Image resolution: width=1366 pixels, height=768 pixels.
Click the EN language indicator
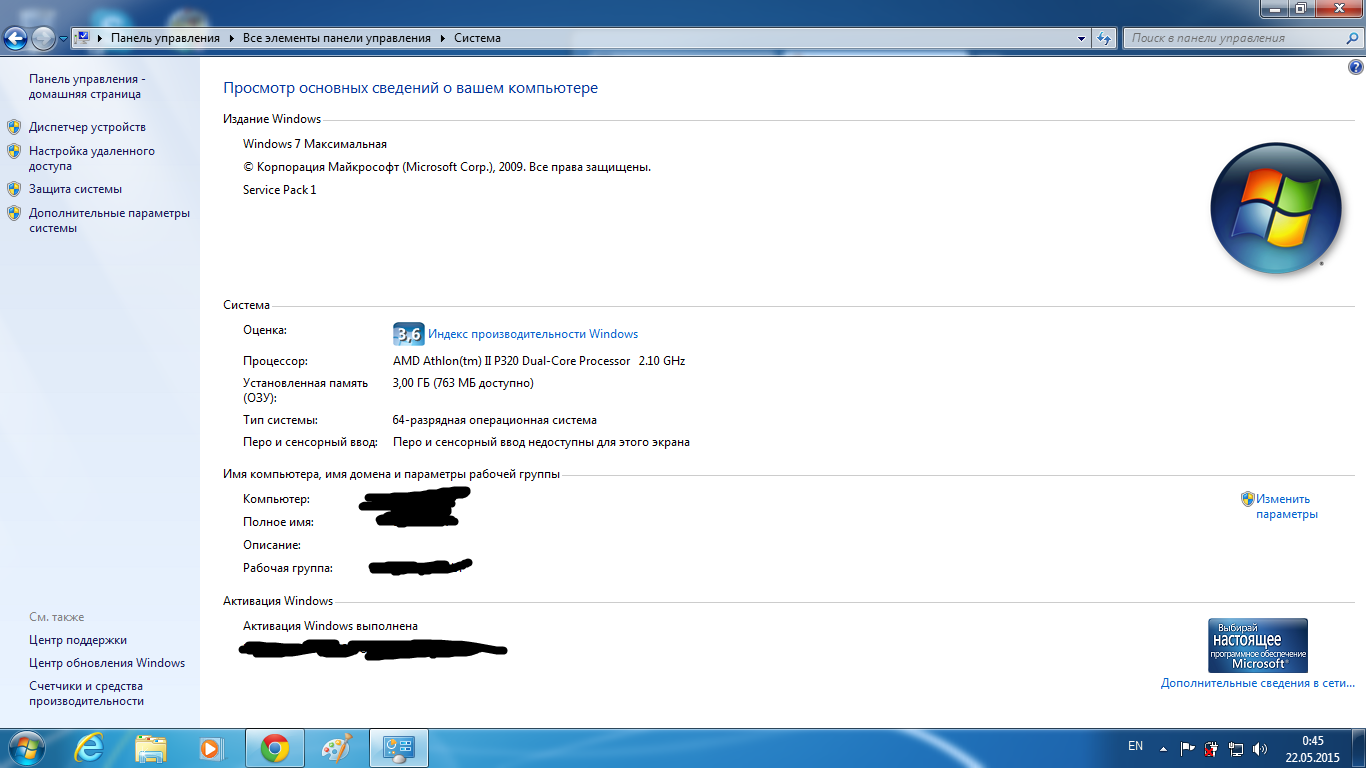(x=1135, y=746)
